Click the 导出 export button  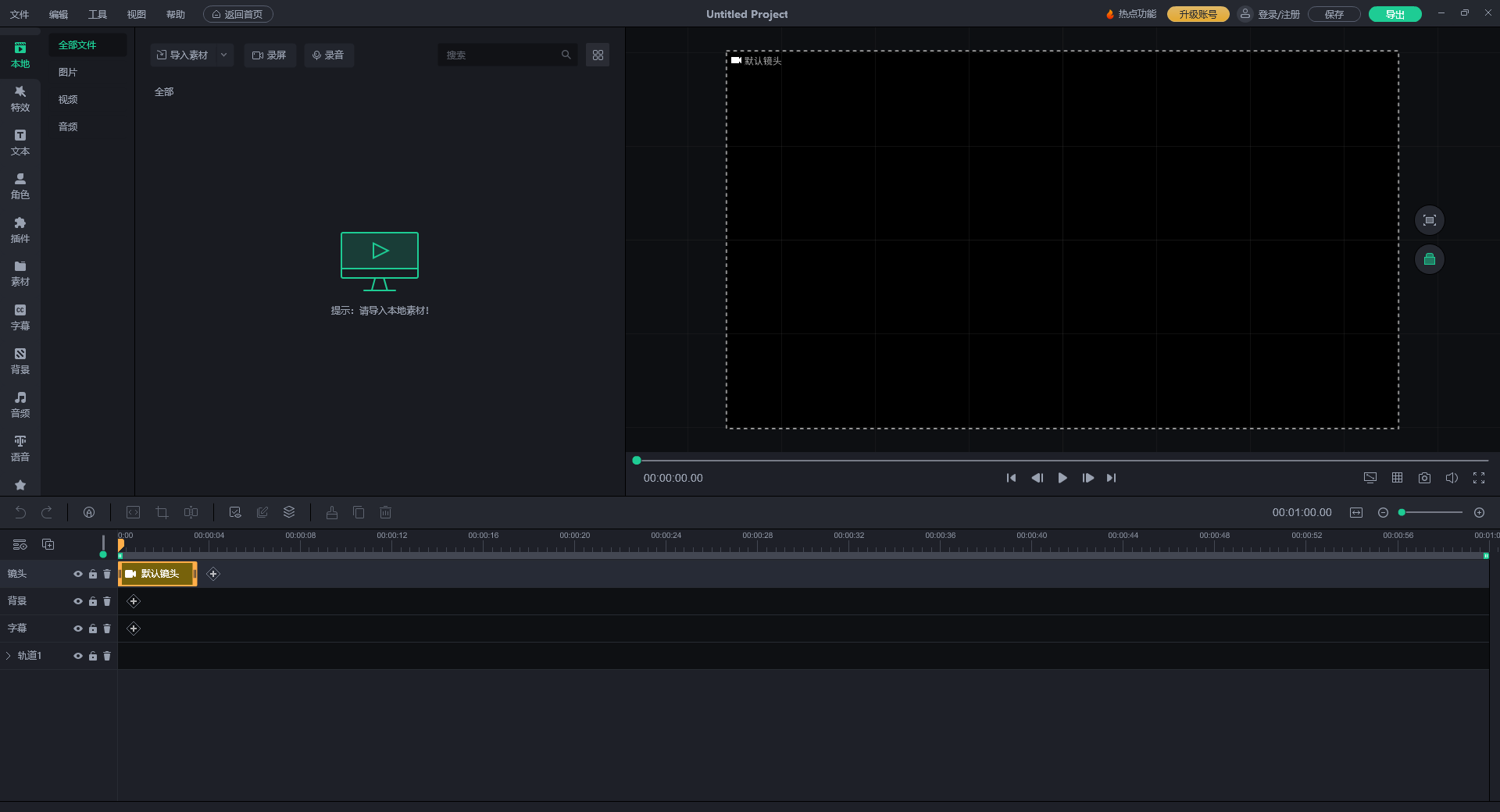pyautogui.click(x=1395, y=14)
